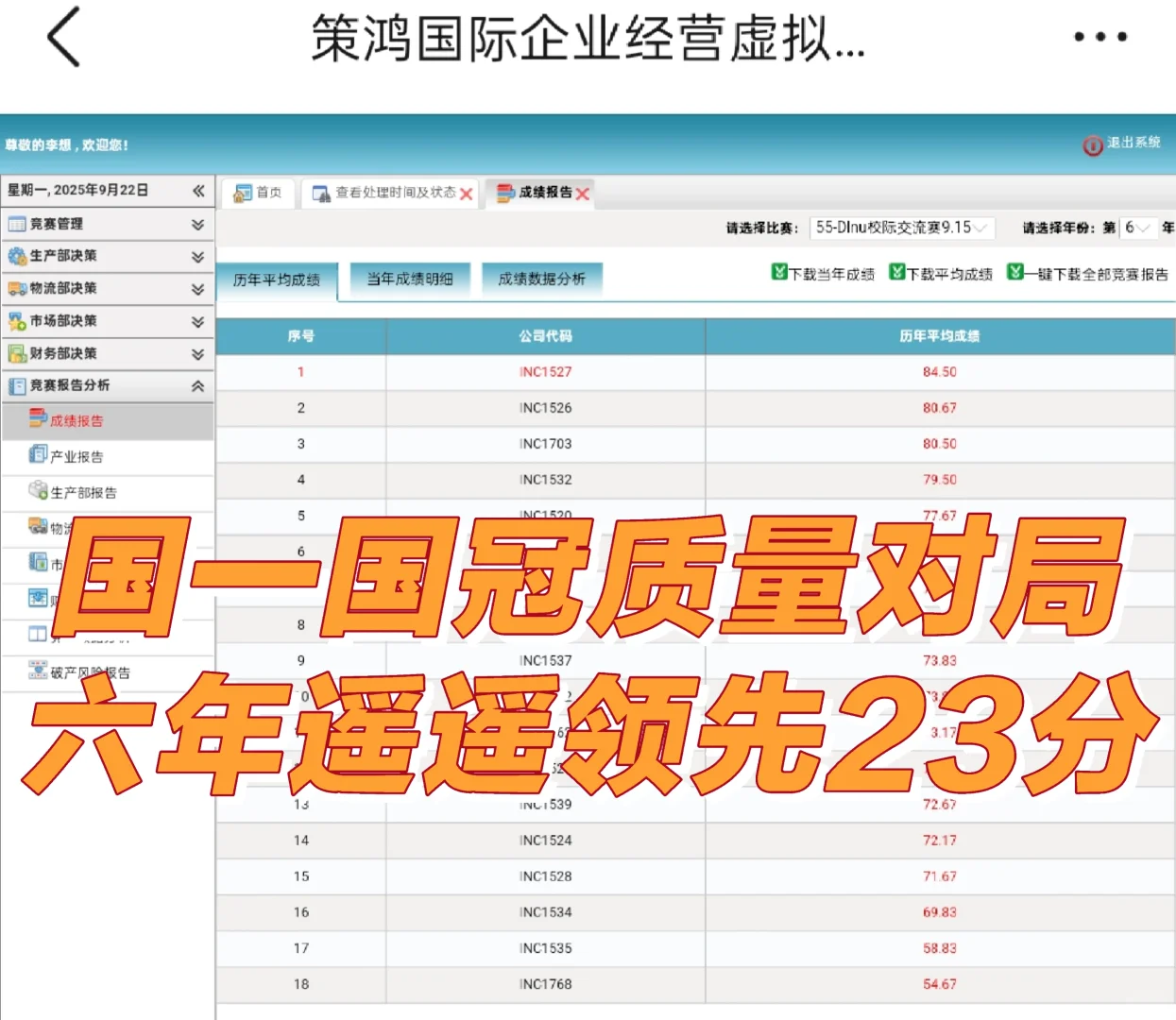Click the 生产部报告 gear icon

[38, 489]
